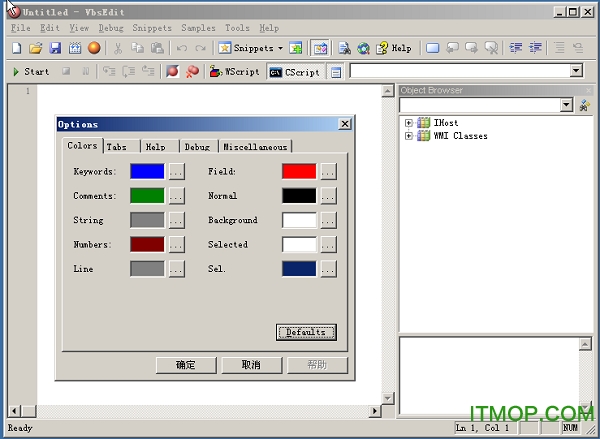The height and width of the screenshot is (439, 600).
Task: Click the add snippet icon with green plus
Action: pos(295,48)
